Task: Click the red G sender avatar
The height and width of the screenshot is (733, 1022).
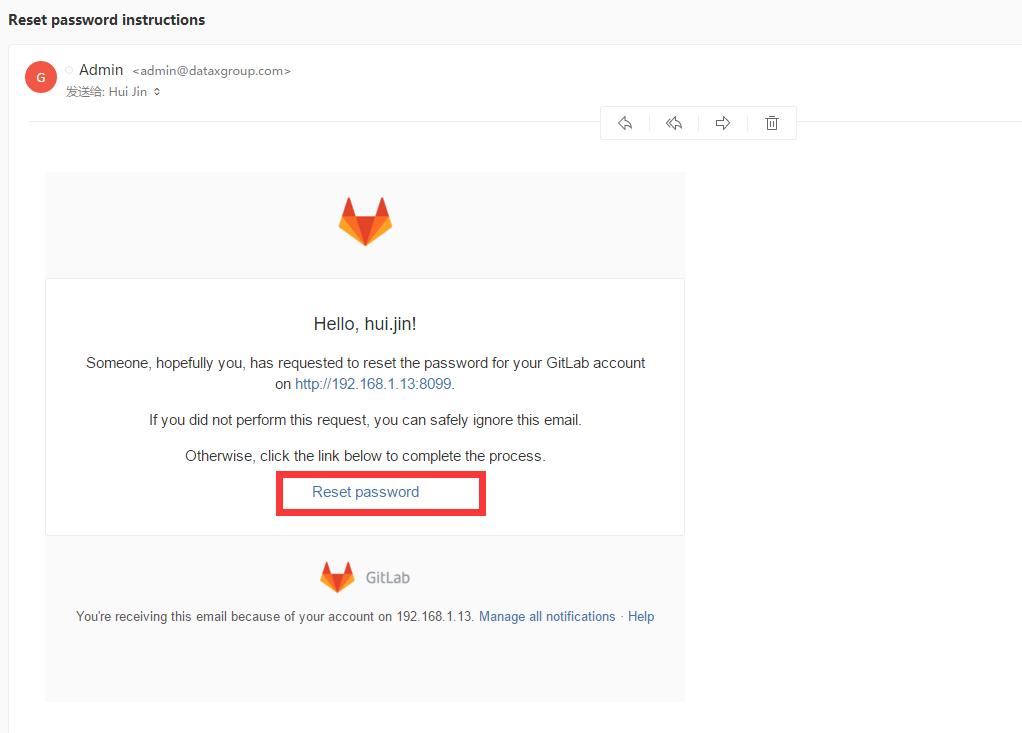Action: point(41,78)
